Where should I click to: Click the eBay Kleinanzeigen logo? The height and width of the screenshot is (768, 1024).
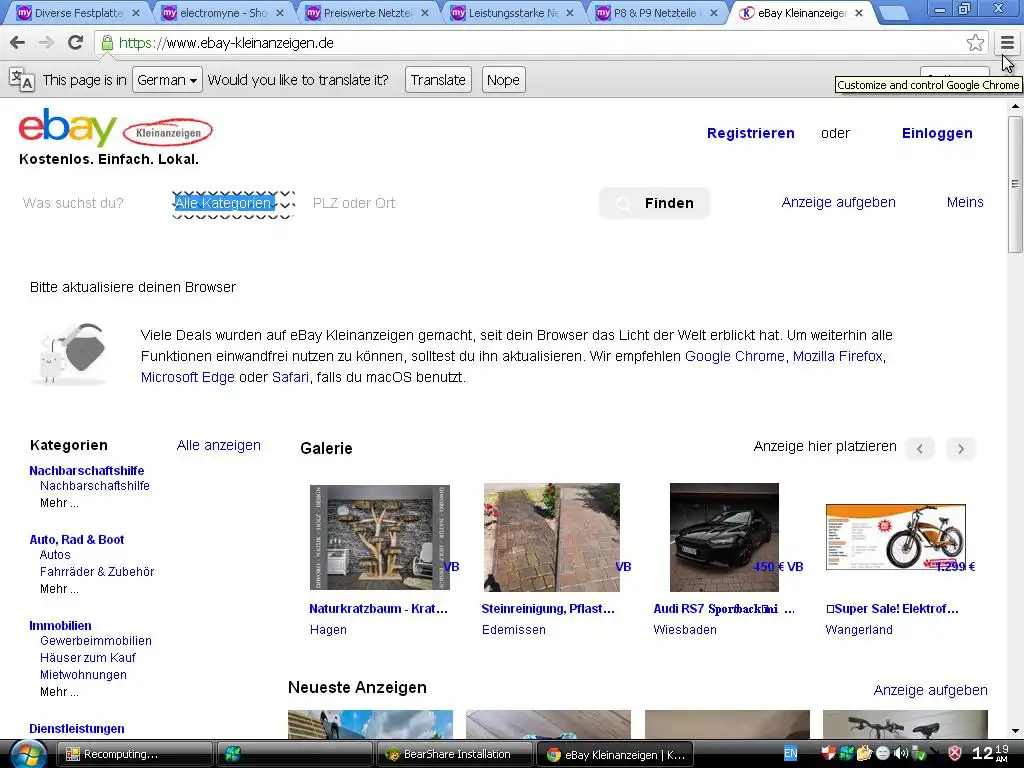[116, 129]
